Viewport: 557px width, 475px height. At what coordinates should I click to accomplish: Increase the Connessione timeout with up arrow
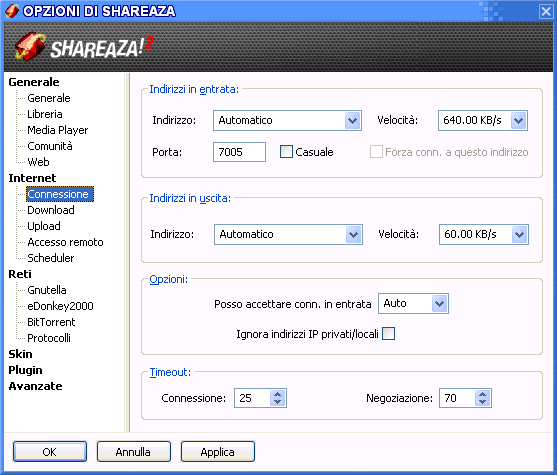(277, 394)
